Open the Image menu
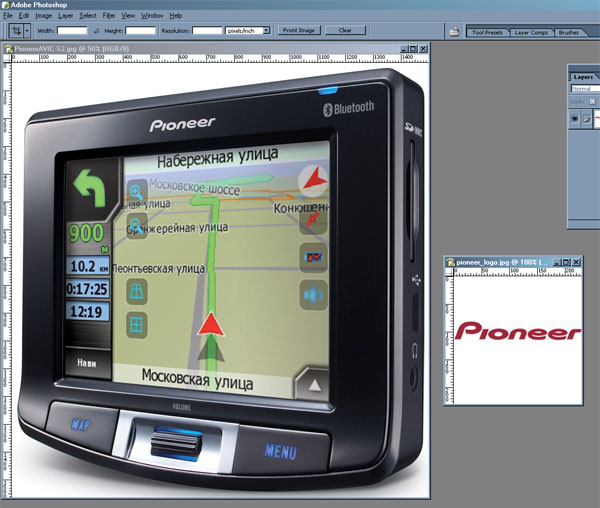The width and height of the screenshot is (600, 508). click(x=44, y=16)
